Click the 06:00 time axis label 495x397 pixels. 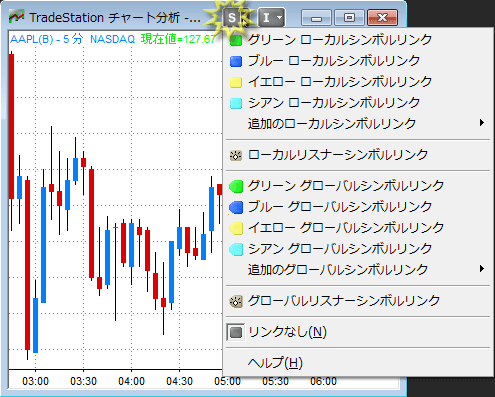[323, 381]
